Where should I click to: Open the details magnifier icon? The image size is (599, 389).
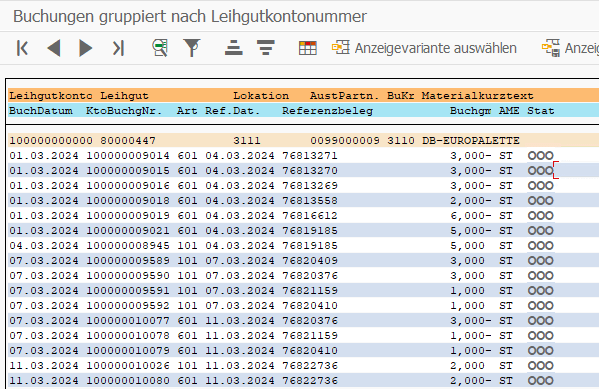[x=160, y=48]
